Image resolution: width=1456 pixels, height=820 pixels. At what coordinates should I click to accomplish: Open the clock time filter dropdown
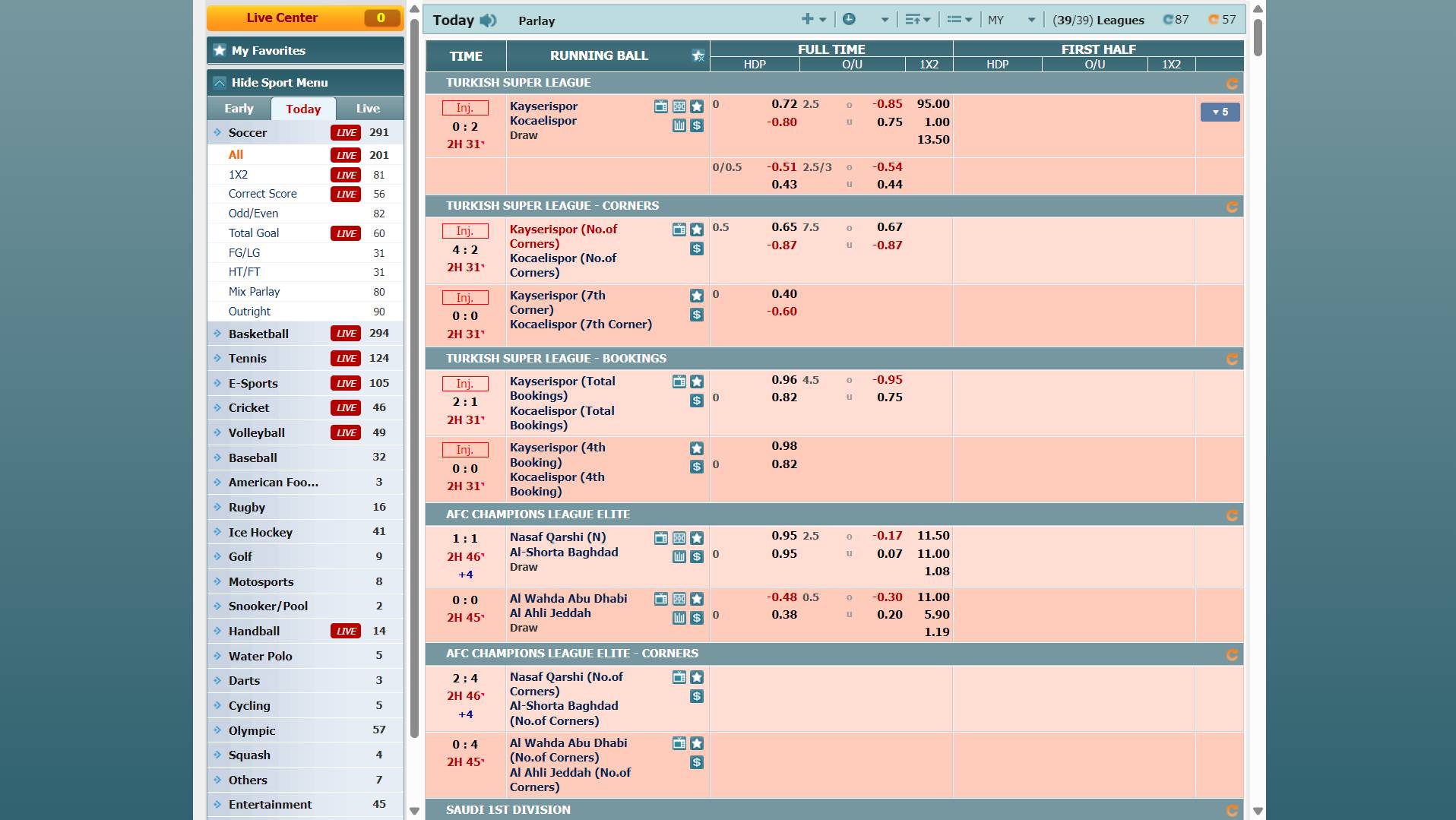click(x=865, y=20)
